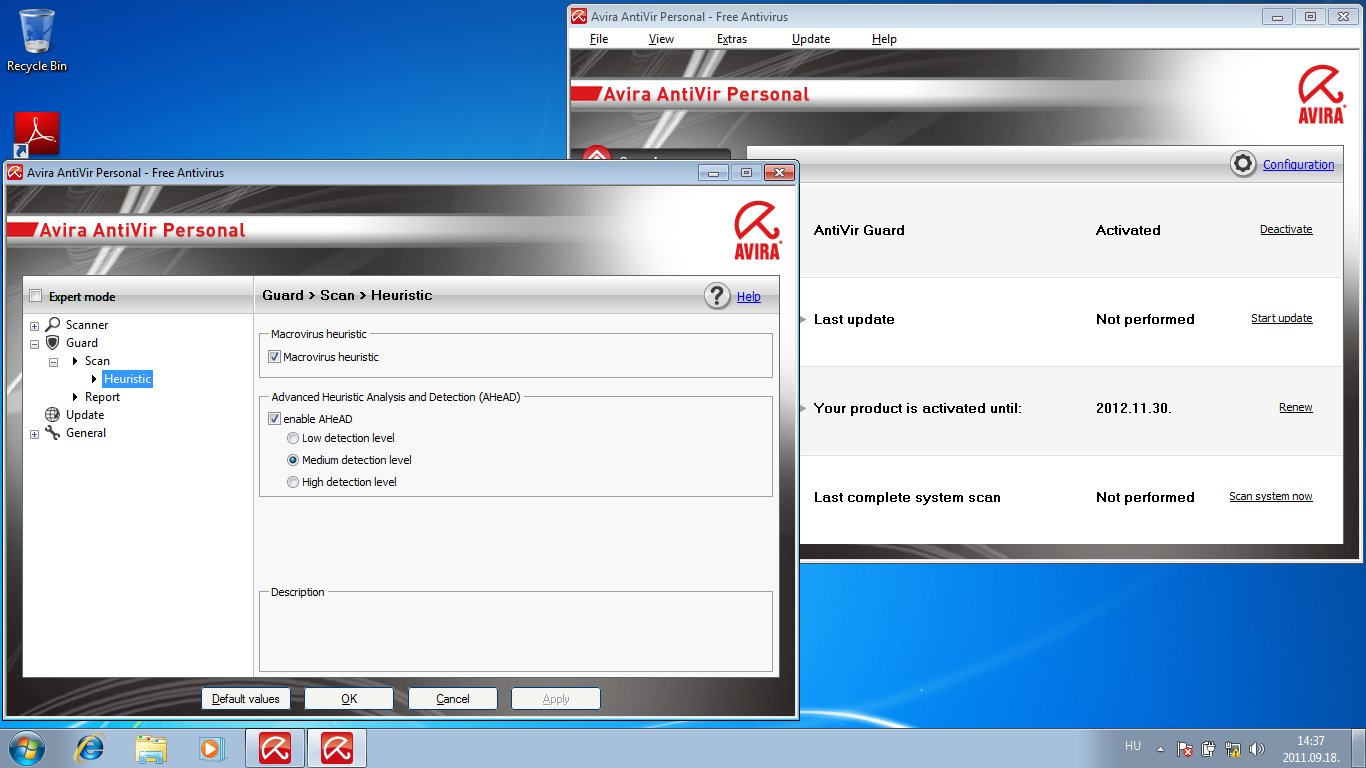Image resolution: width=1366 pixels, height=768 pixels.
Task: Click the Configuration gear icon in main window
Action: point(1243,164)
